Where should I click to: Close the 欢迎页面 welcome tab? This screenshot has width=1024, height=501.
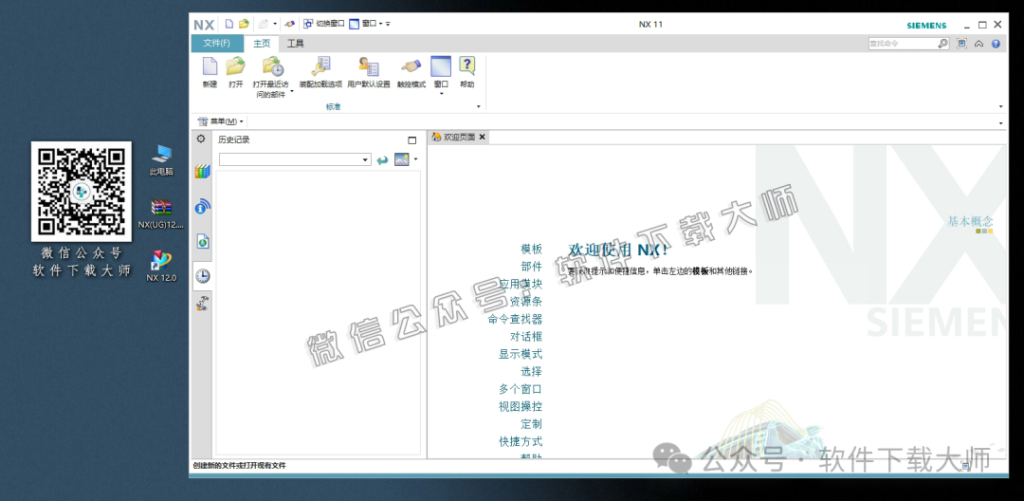[482, 137]
